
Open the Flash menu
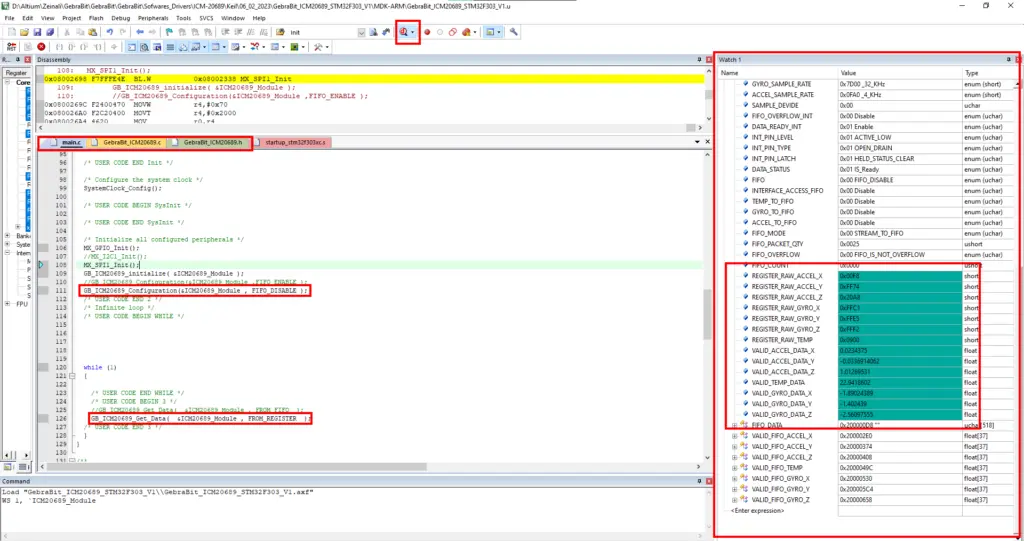(x=96, y=18)
